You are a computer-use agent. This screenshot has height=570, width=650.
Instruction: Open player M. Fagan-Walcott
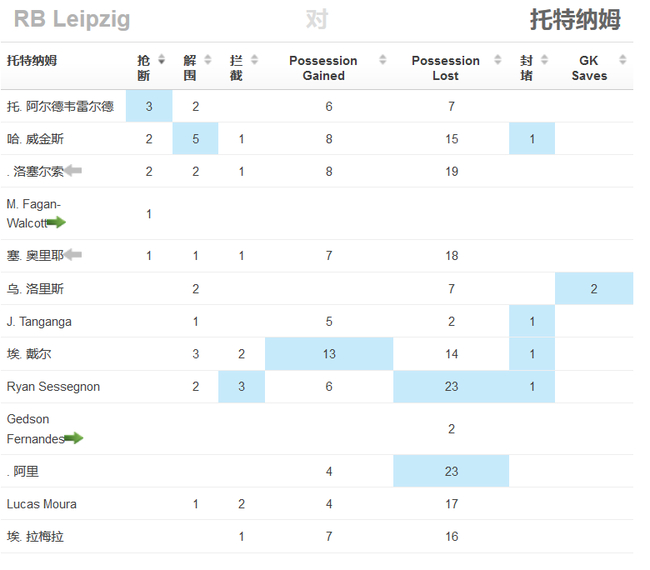34,213
